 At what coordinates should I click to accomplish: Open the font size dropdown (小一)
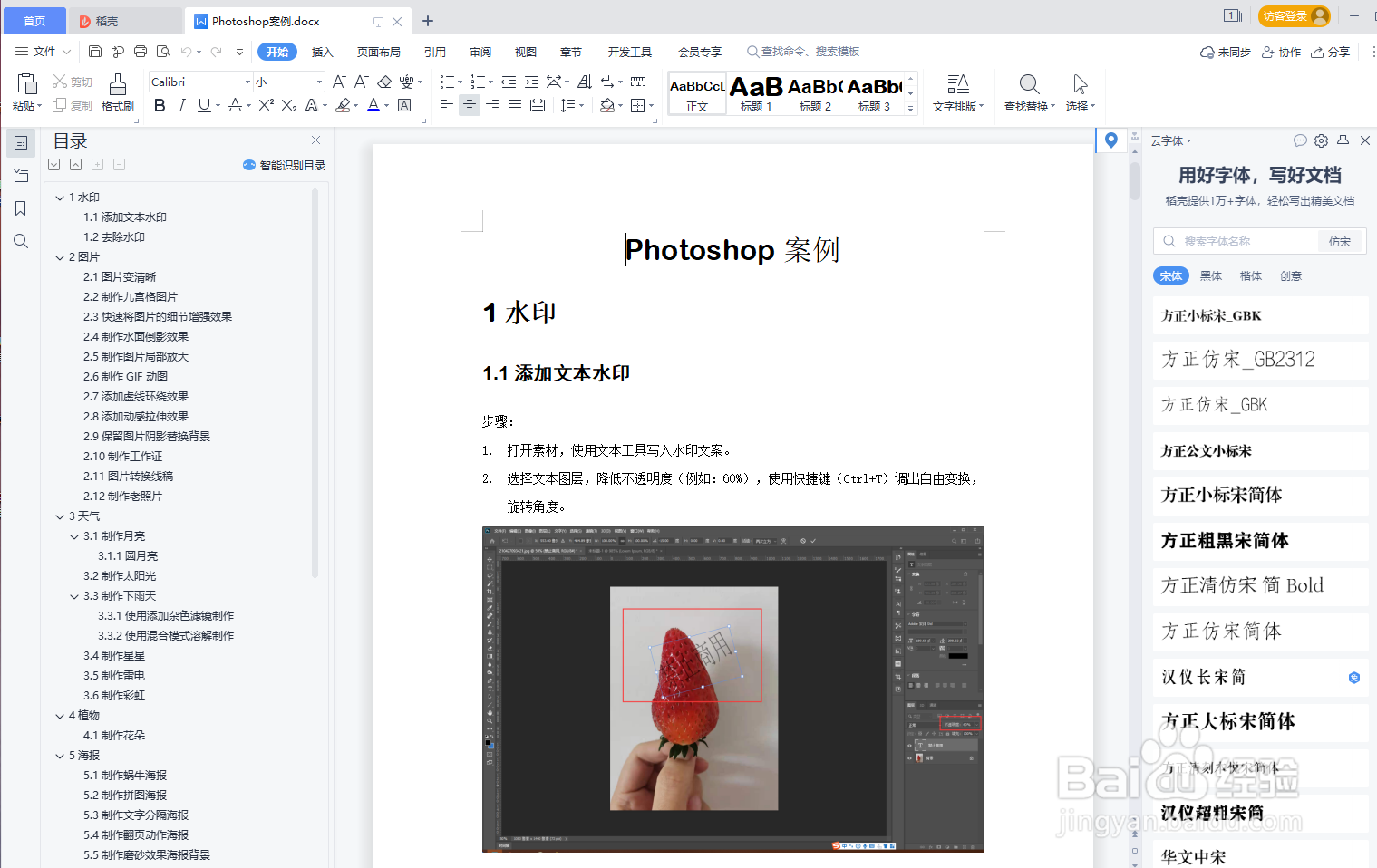(319, 82)
